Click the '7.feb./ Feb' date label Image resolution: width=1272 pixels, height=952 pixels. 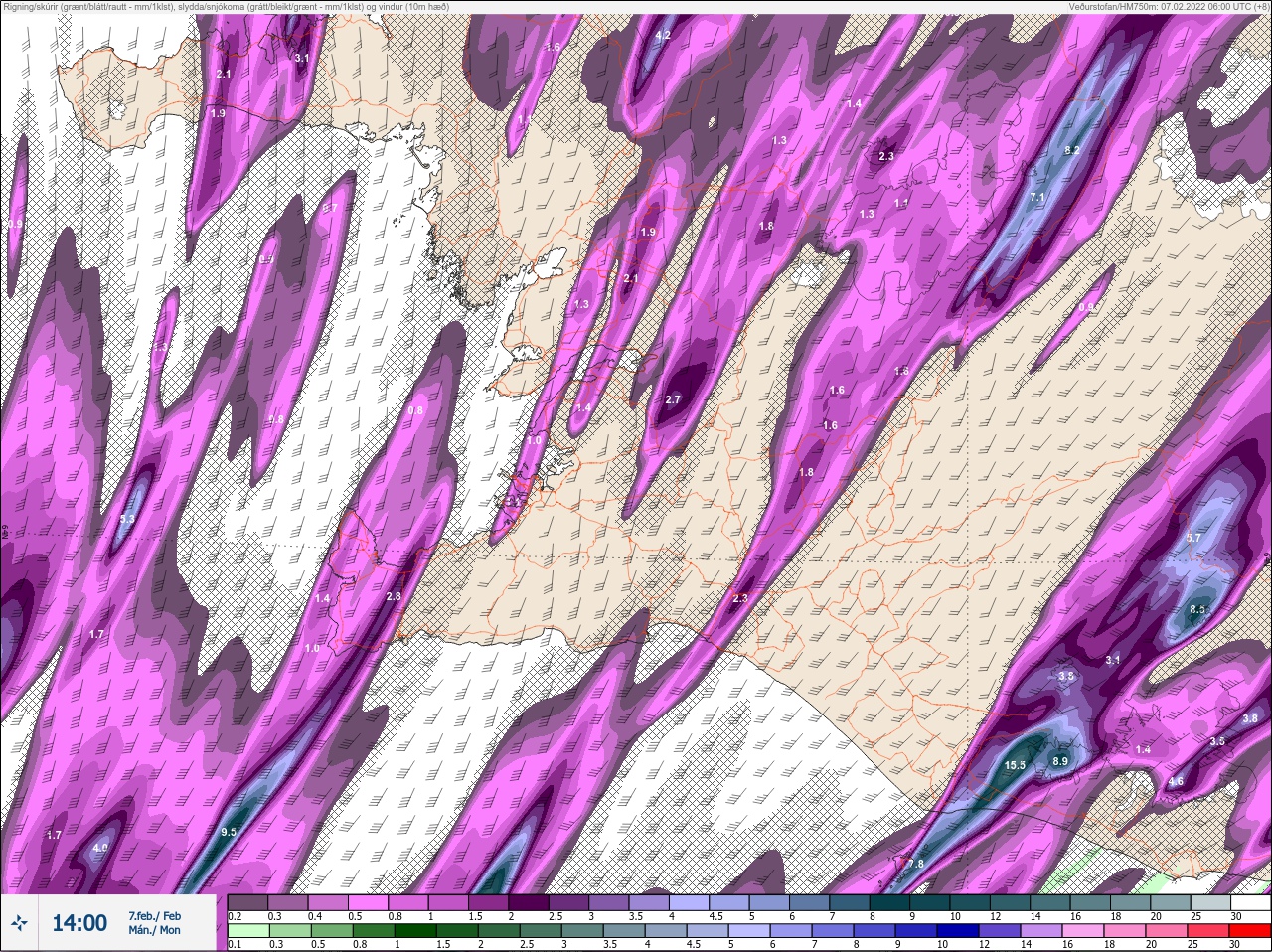tap(154, 915)
